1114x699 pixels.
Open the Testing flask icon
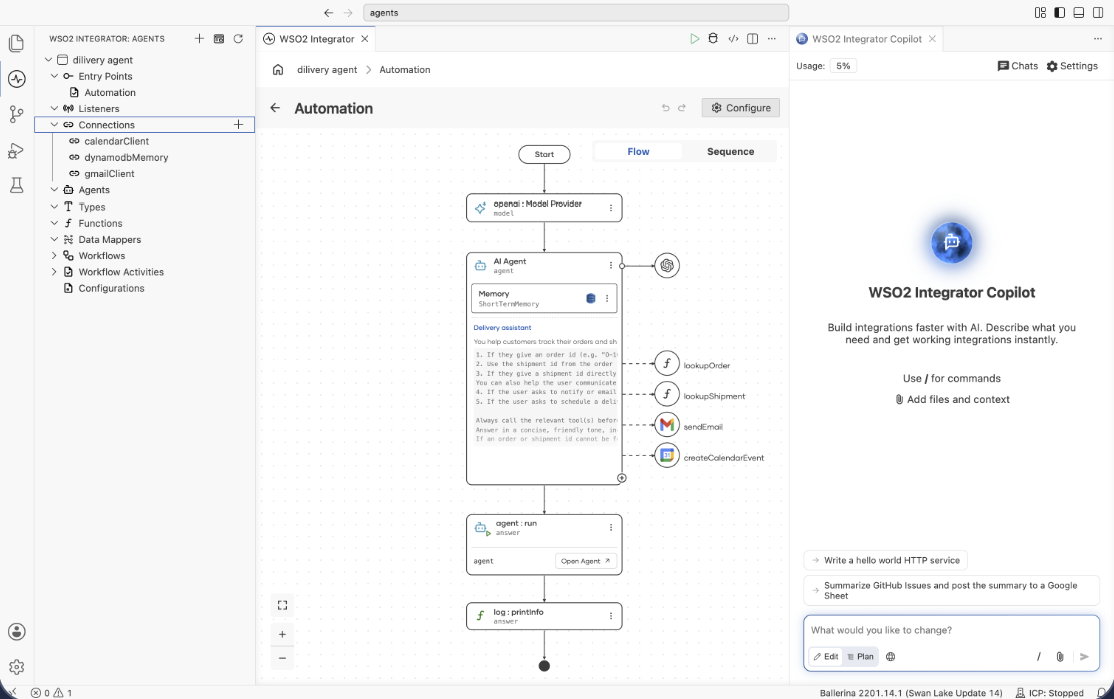click(x=16, y=185)
